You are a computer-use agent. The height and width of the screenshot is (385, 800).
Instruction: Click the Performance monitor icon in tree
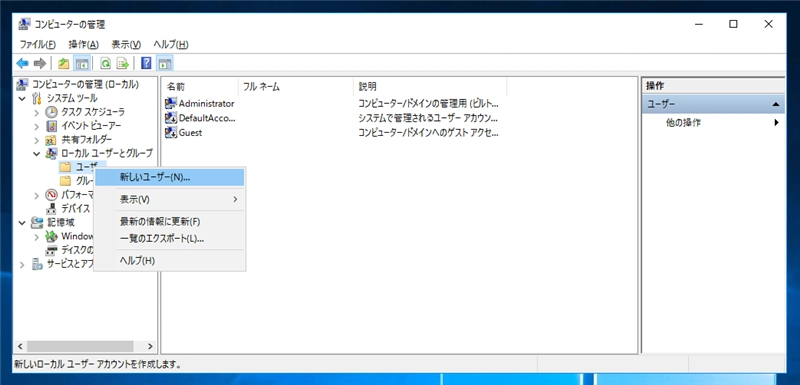(x=52, y=194)
